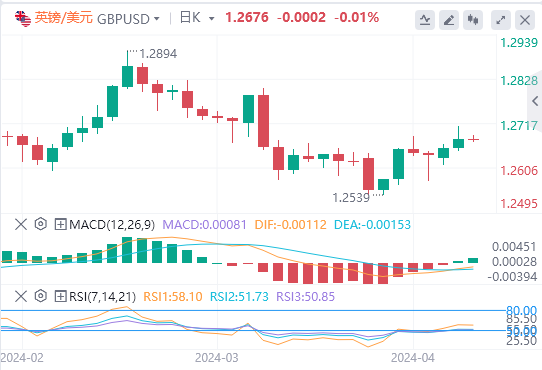
Task: Click the 0.00451 MACD axis label
Action: click(x=514, y=247)
